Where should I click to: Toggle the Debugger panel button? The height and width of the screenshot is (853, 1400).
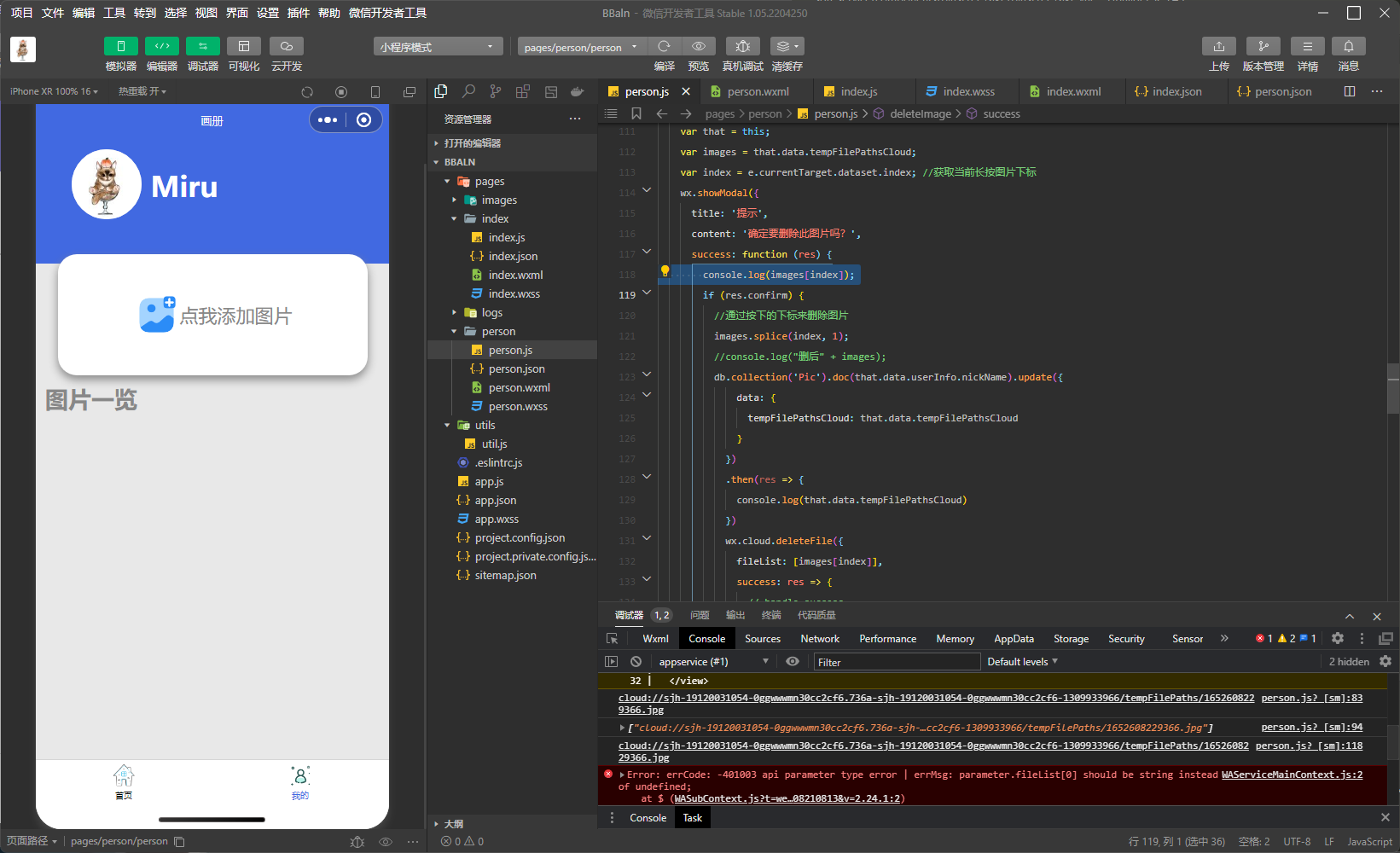[202, 46]
